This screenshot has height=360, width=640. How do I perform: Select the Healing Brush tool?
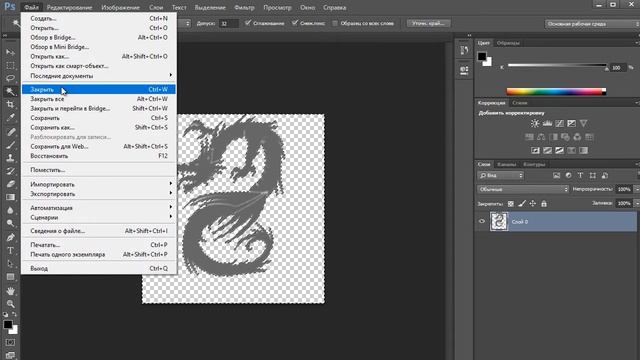pyautogui.click(x=10, y=131)
